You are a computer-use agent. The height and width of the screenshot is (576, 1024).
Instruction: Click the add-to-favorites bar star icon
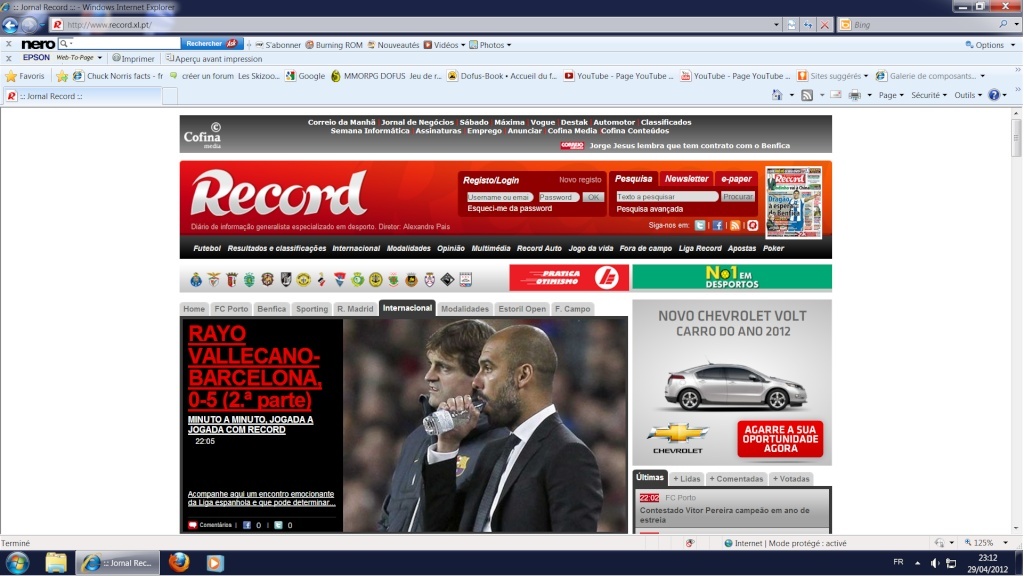(62, 76)
